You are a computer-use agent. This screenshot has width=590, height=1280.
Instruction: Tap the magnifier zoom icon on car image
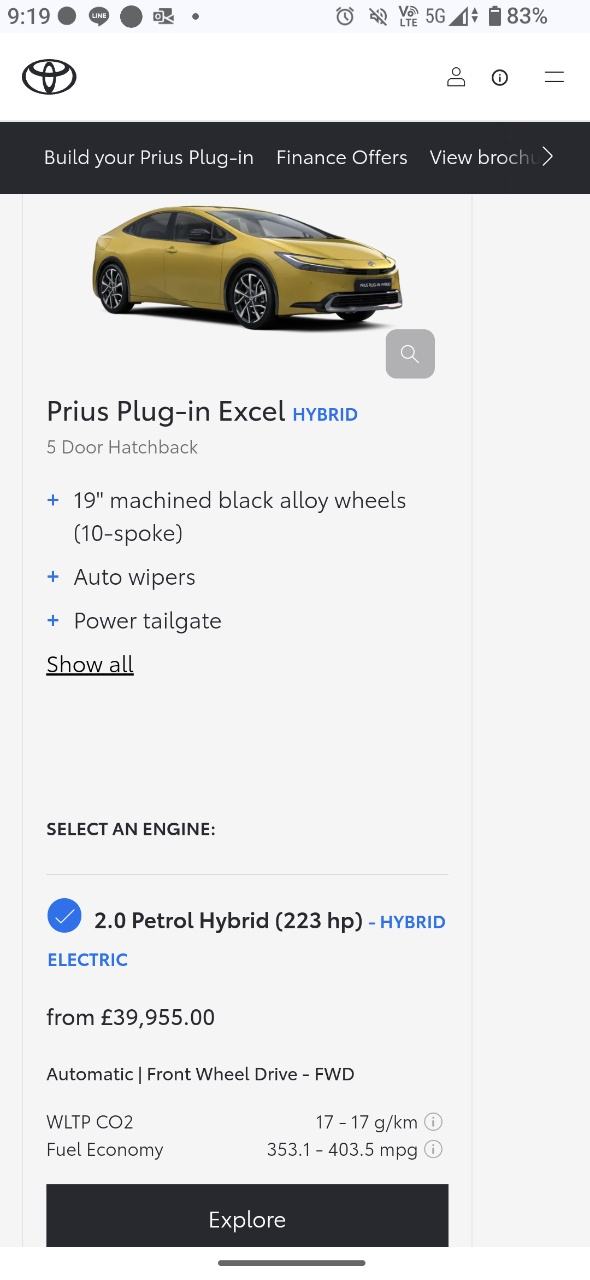tap(410, 354)
